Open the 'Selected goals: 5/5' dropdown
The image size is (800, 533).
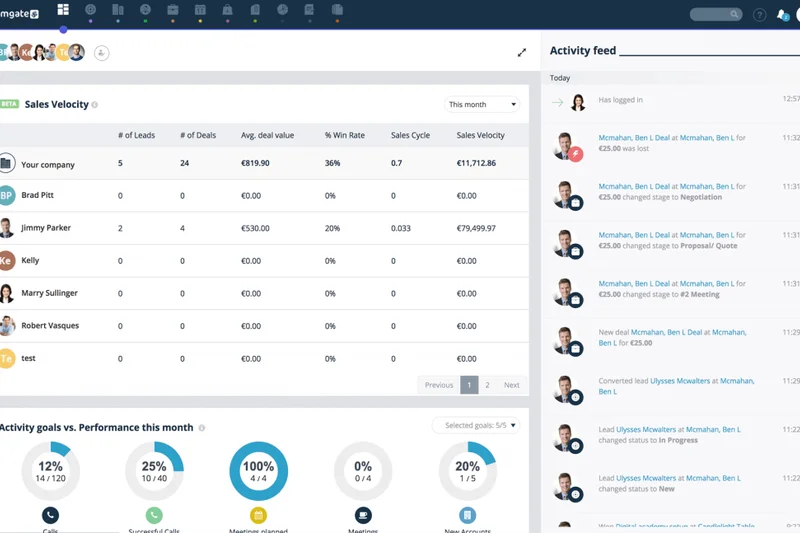click(476, 425)
